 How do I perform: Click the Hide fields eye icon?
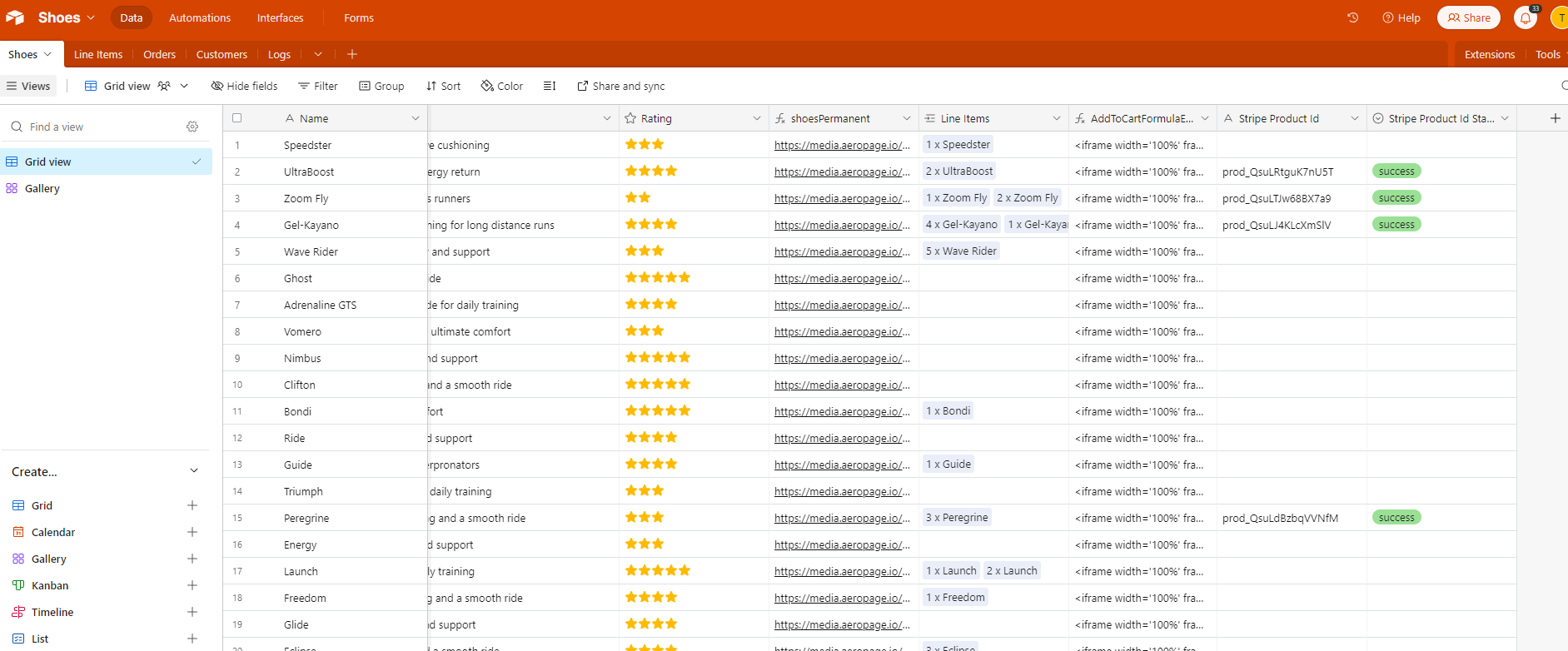217,86
